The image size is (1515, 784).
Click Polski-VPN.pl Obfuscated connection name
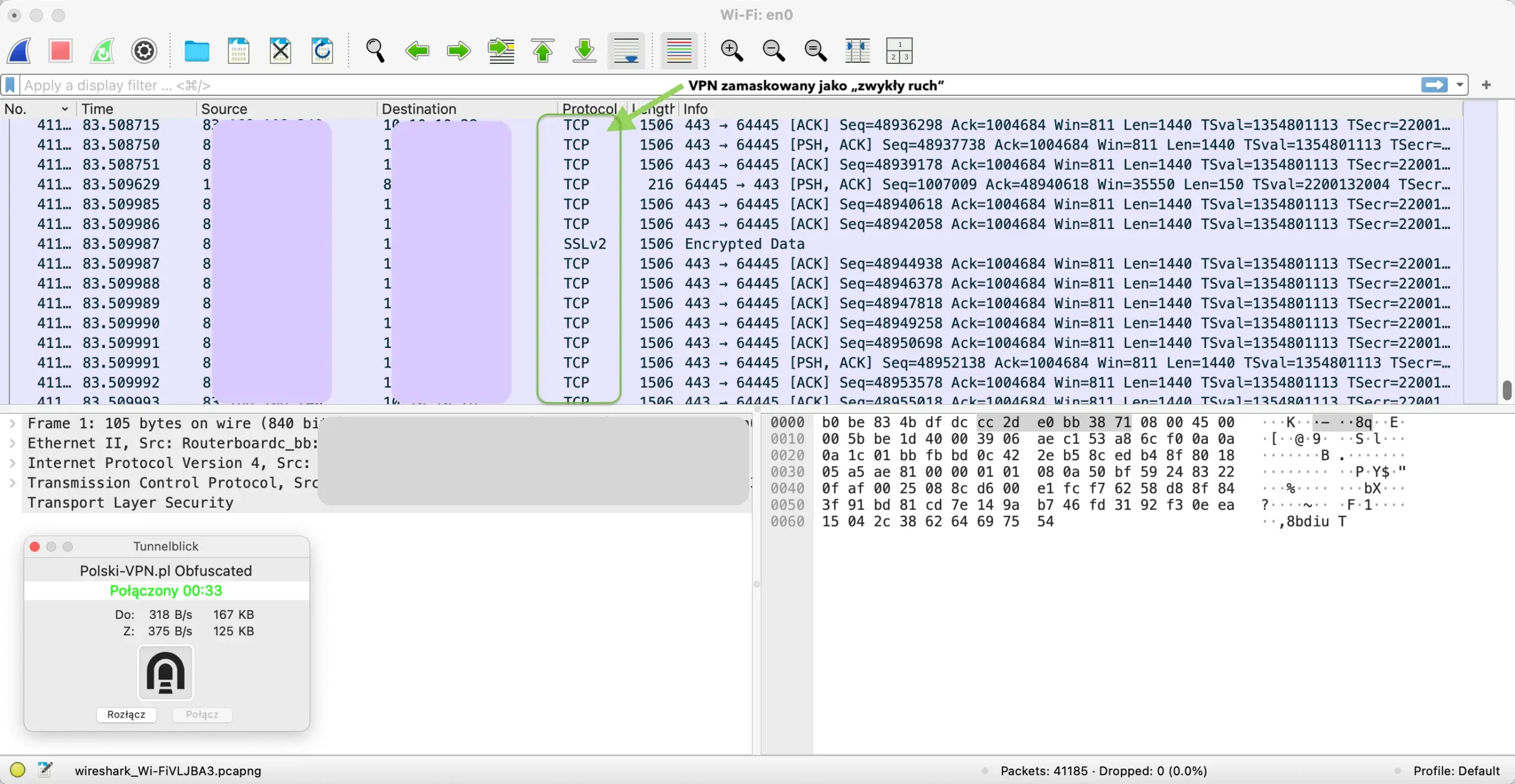(x=166, y=570)
